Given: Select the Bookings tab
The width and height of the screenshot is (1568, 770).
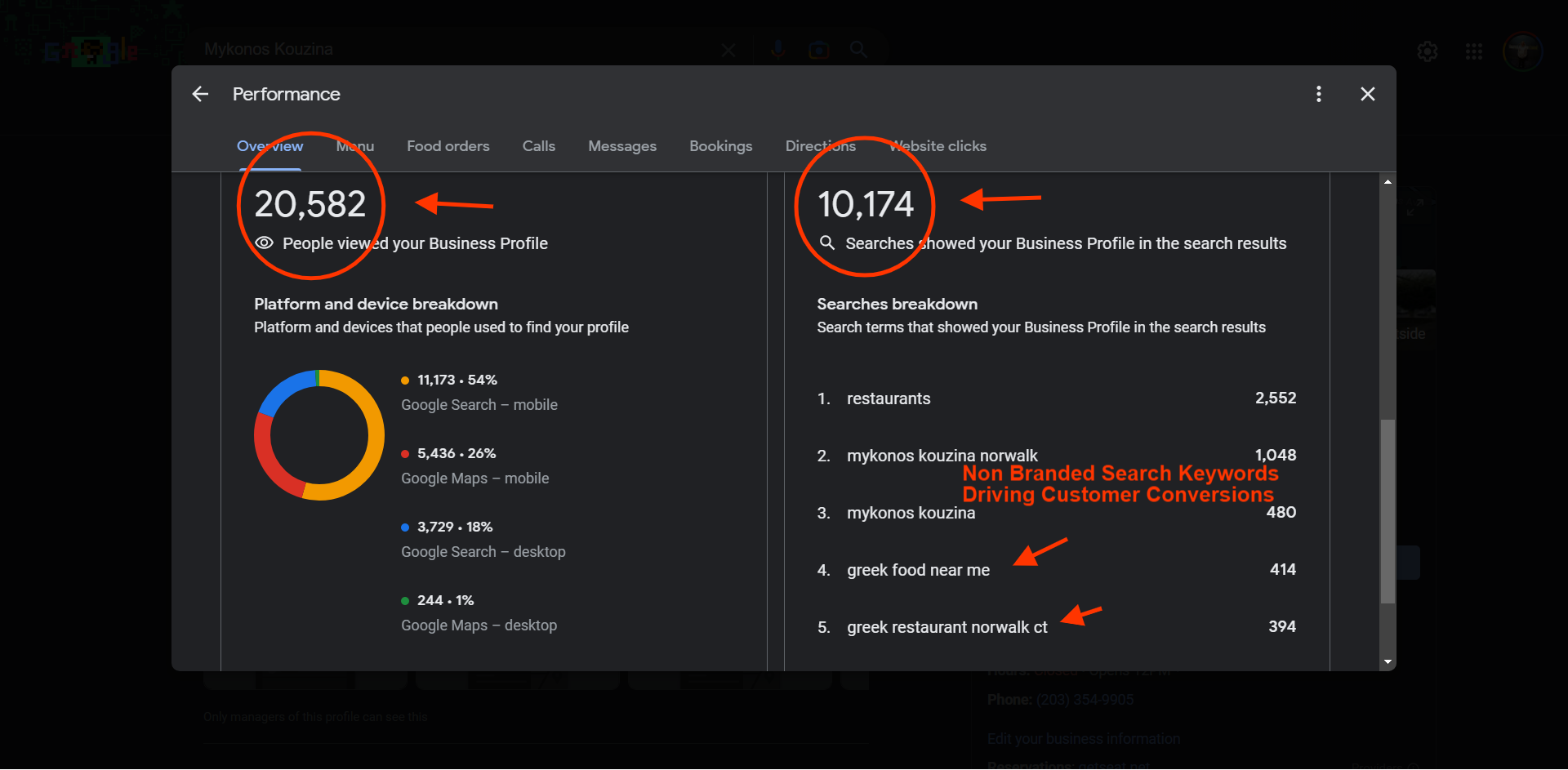Looking at the screenshot, I should click(721, 146).
